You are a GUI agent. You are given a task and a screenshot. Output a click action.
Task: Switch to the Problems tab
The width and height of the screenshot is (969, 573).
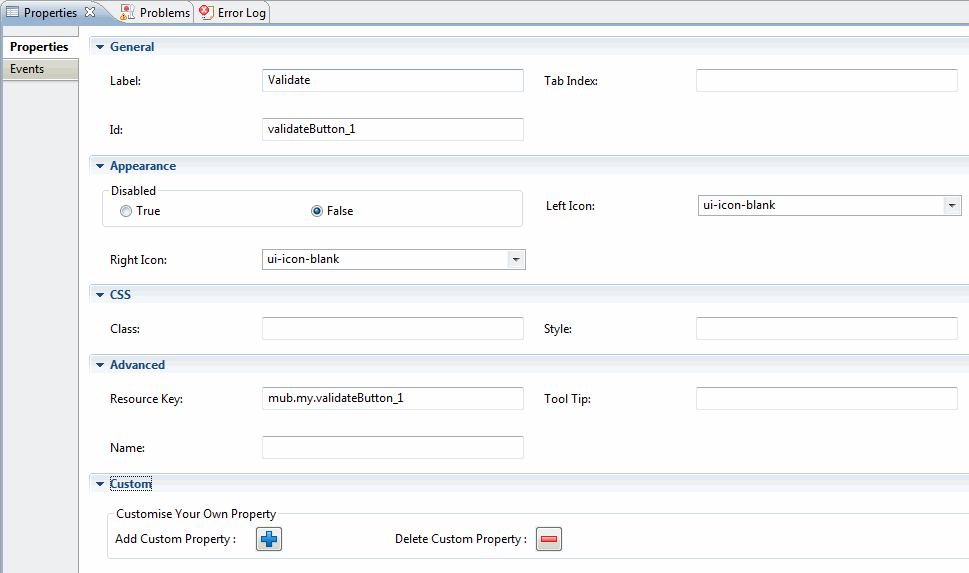coord(155,12)
